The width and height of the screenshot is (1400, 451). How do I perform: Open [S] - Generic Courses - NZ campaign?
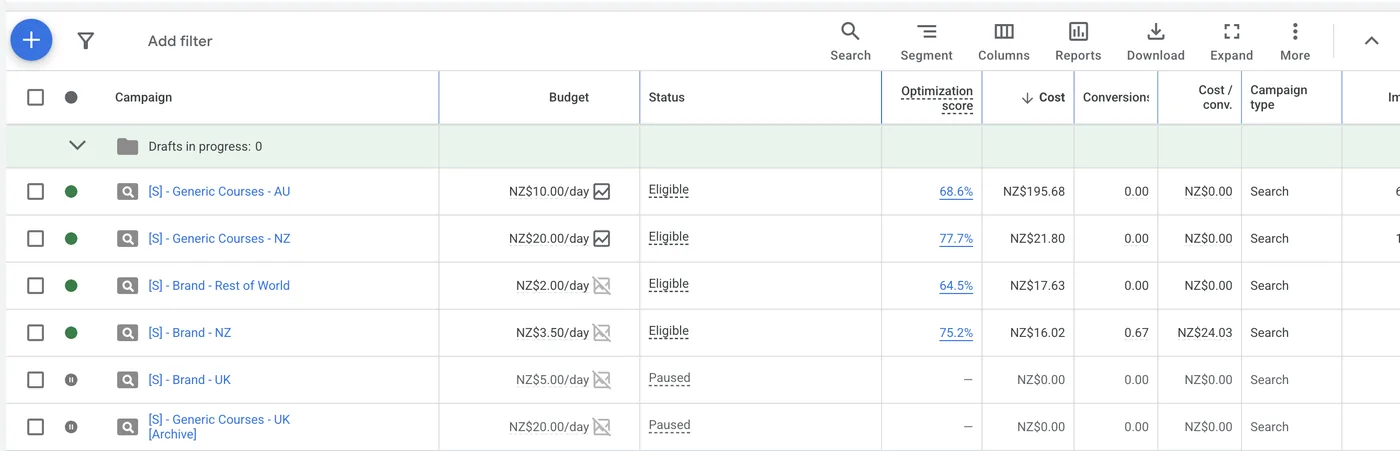click(x=219, y=238)
